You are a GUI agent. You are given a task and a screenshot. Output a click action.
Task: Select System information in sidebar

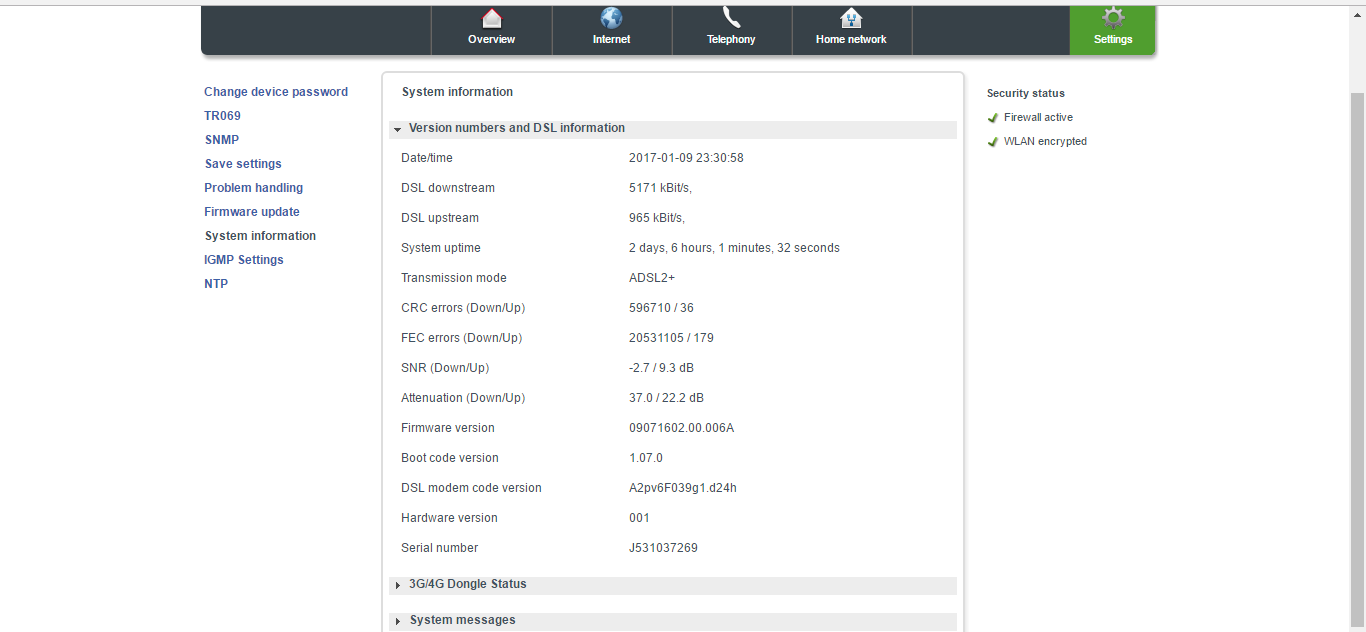click(260, 236)
